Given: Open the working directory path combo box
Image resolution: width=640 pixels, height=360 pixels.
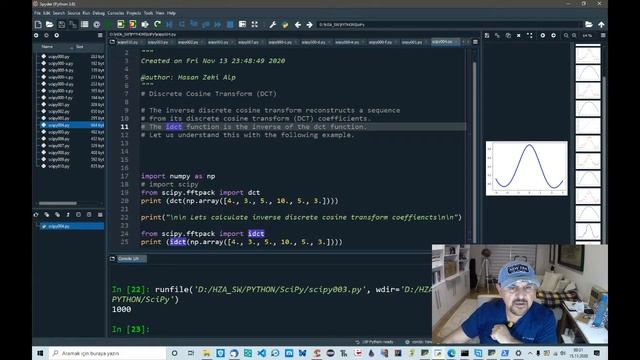Looking at the screenshot, I should pyautogui.click(x=449, y=24).
